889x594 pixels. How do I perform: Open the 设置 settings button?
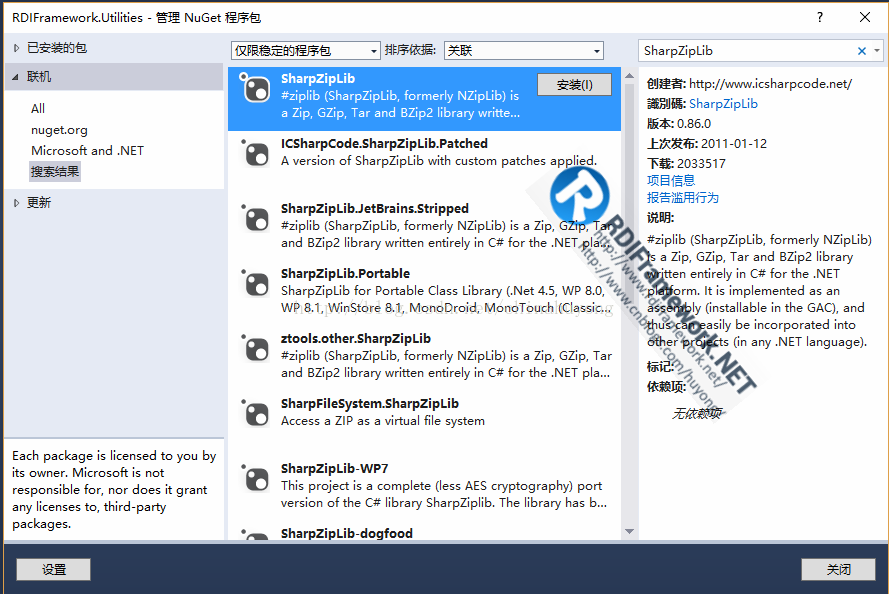[x=53, y=569]
